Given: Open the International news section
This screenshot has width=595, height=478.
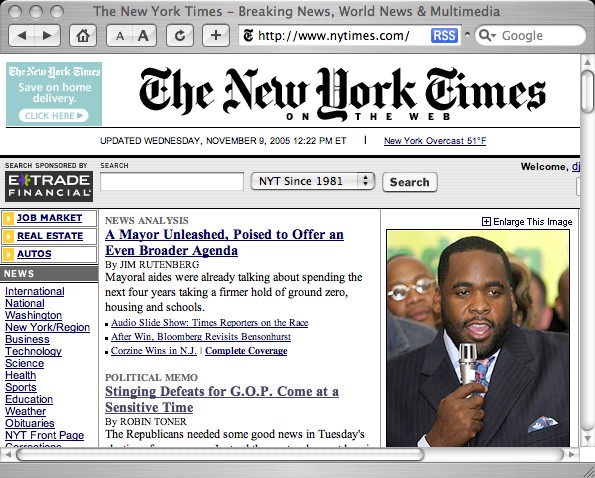Looking at the screenshot, I should [35, 291].
